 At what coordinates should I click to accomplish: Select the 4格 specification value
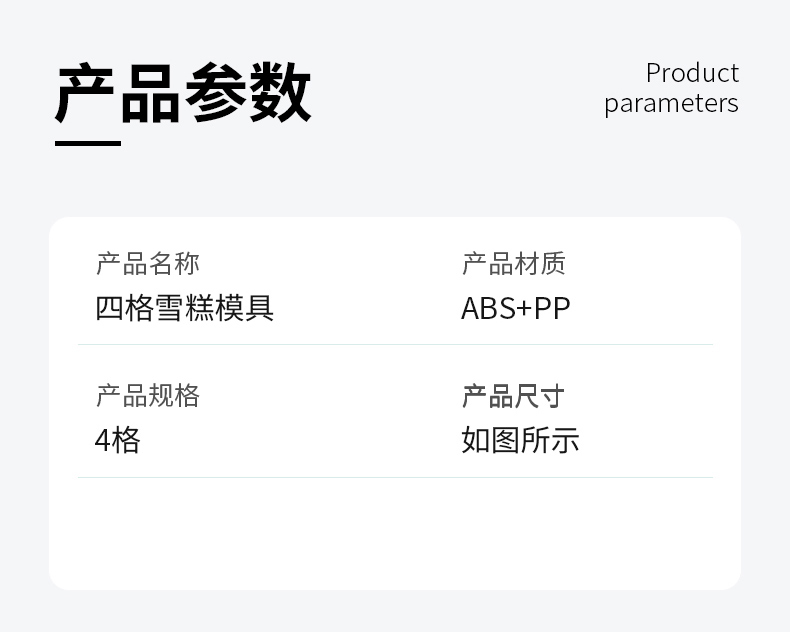(117, 440)
